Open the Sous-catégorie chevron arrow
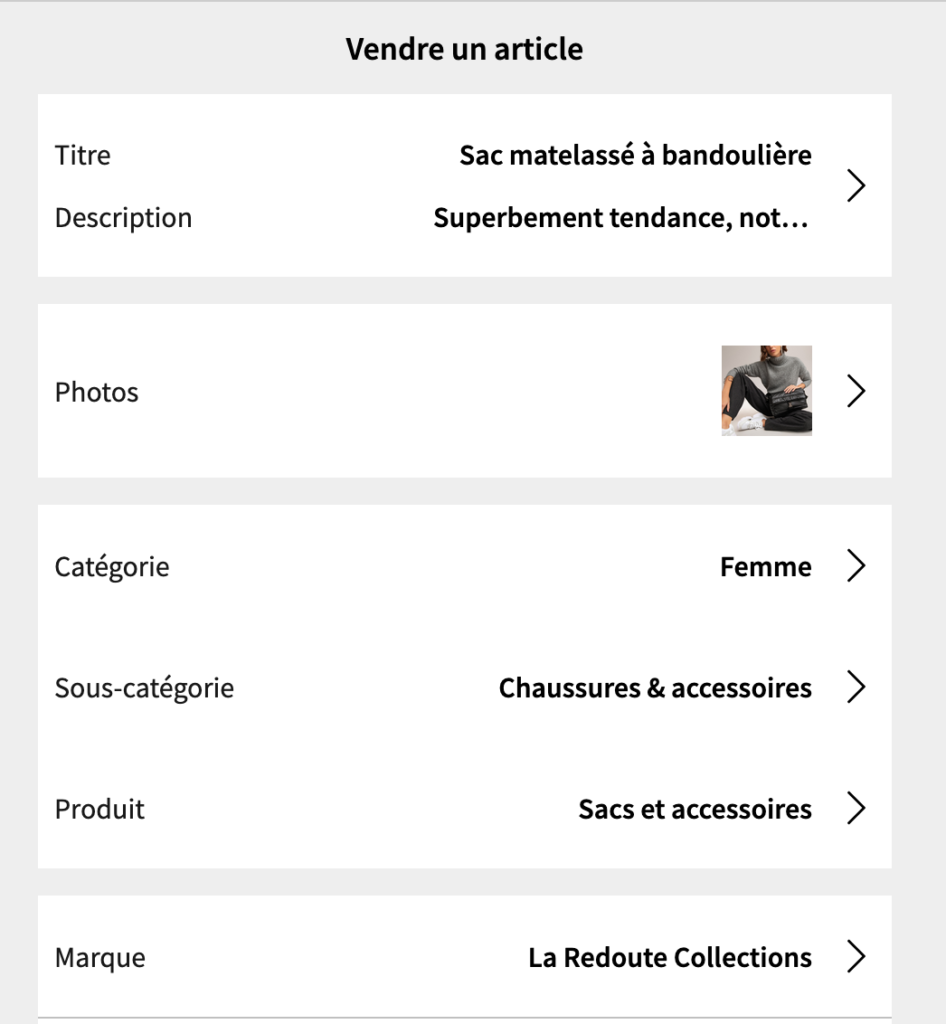This screenshot has width=946, height=1024. tap(856, 687)
